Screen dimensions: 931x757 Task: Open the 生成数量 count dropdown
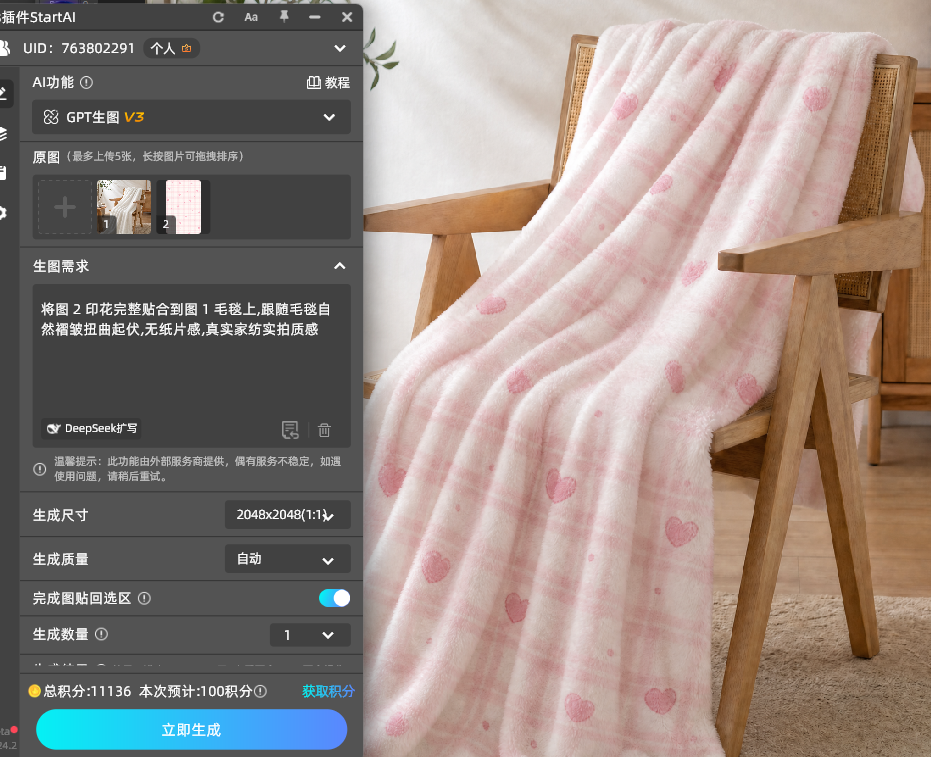[x=310, y=635]
